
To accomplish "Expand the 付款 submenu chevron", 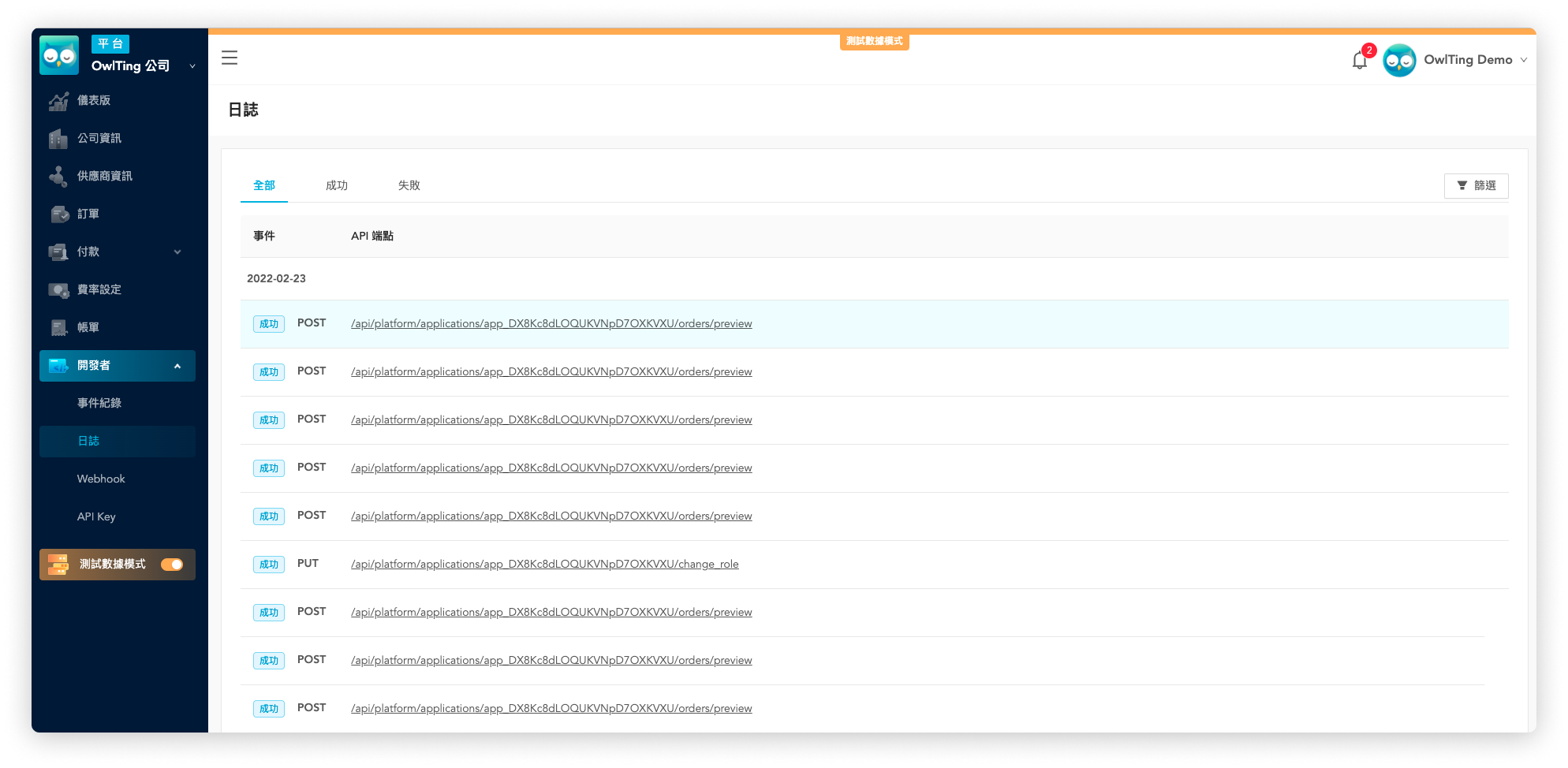I will [x=177, y=252].
